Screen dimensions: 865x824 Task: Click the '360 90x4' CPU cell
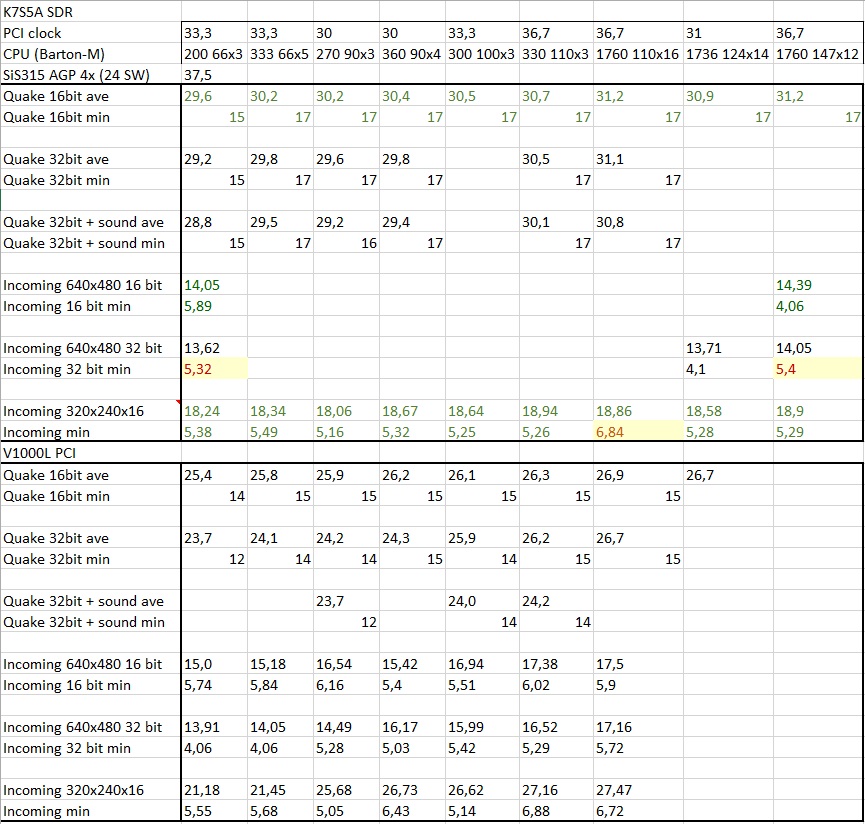tap(412, 54)
